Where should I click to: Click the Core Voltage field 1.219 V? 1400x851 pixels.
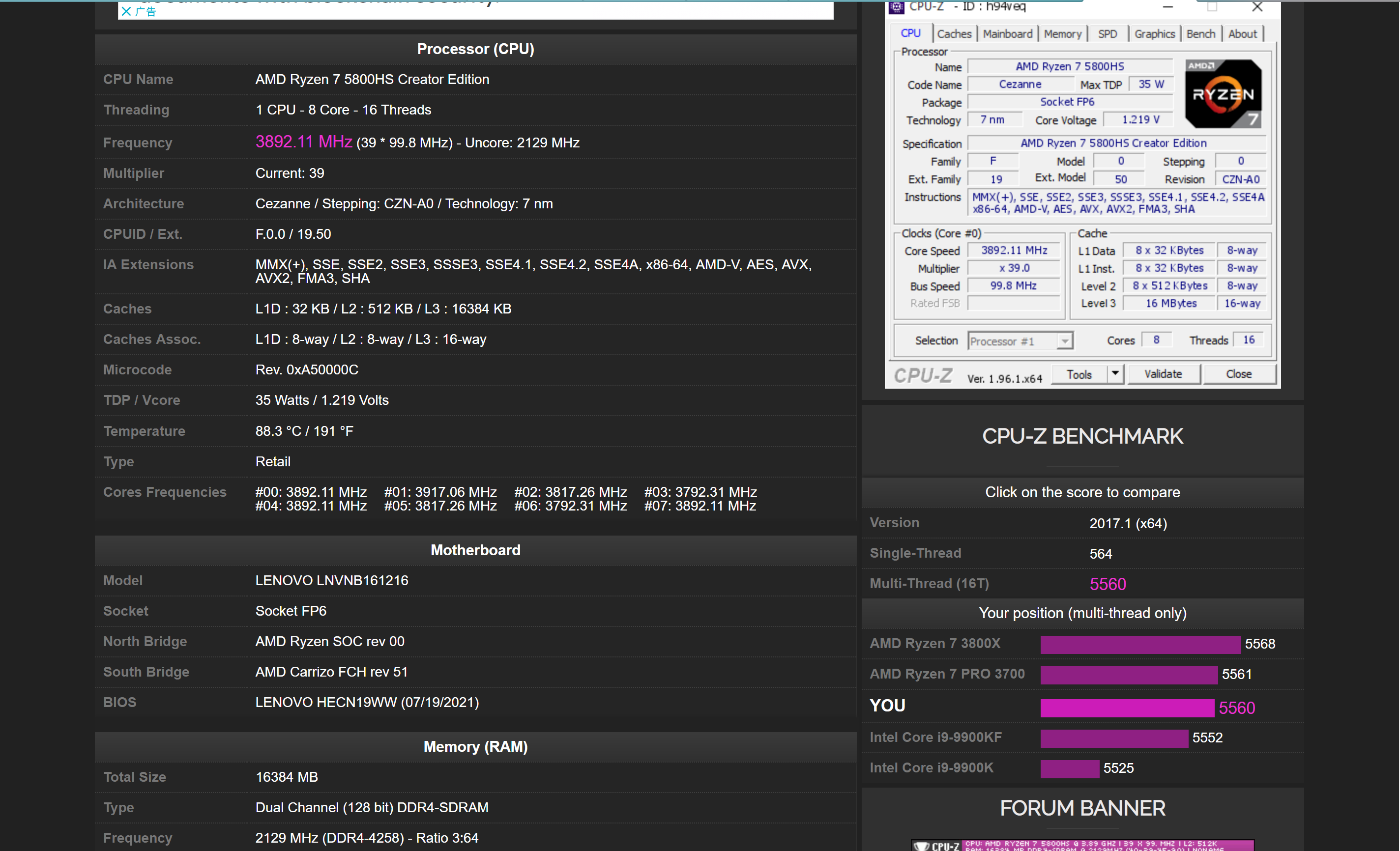coord(1139,119)
